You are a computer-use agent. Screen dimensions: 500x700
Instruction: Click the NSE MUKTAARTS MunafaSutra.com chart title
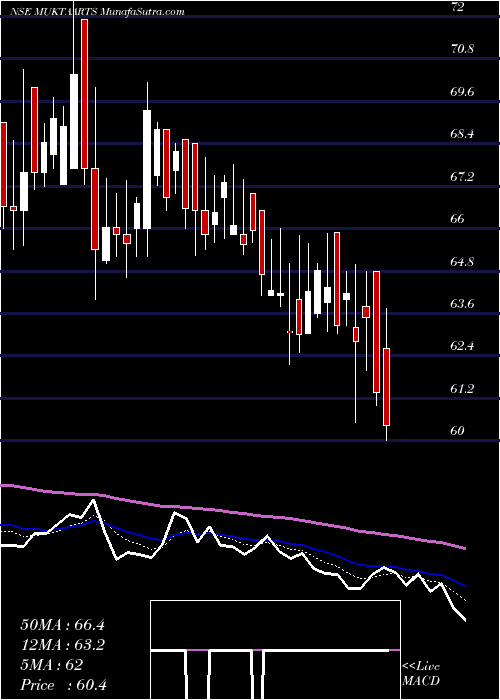point(98,12)
